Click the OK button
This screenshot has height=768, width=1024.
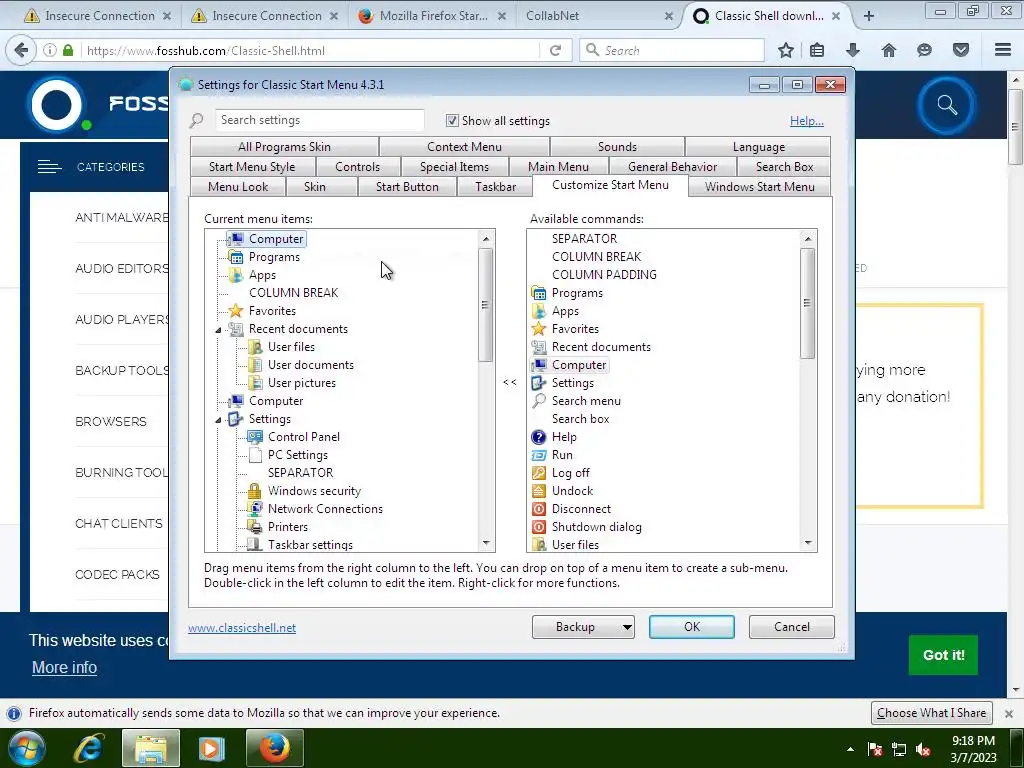pos(692,627)
